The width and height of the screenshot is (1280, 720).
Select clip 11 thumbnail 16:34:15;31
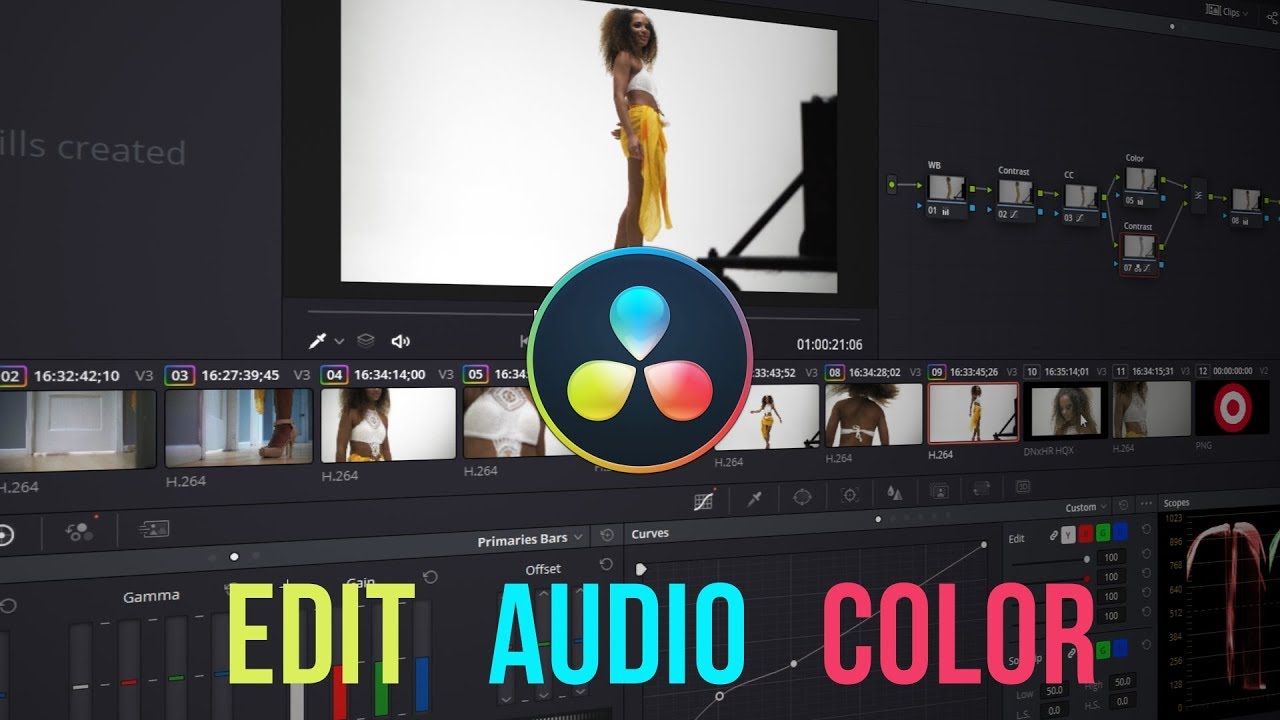coord(1152,409)
